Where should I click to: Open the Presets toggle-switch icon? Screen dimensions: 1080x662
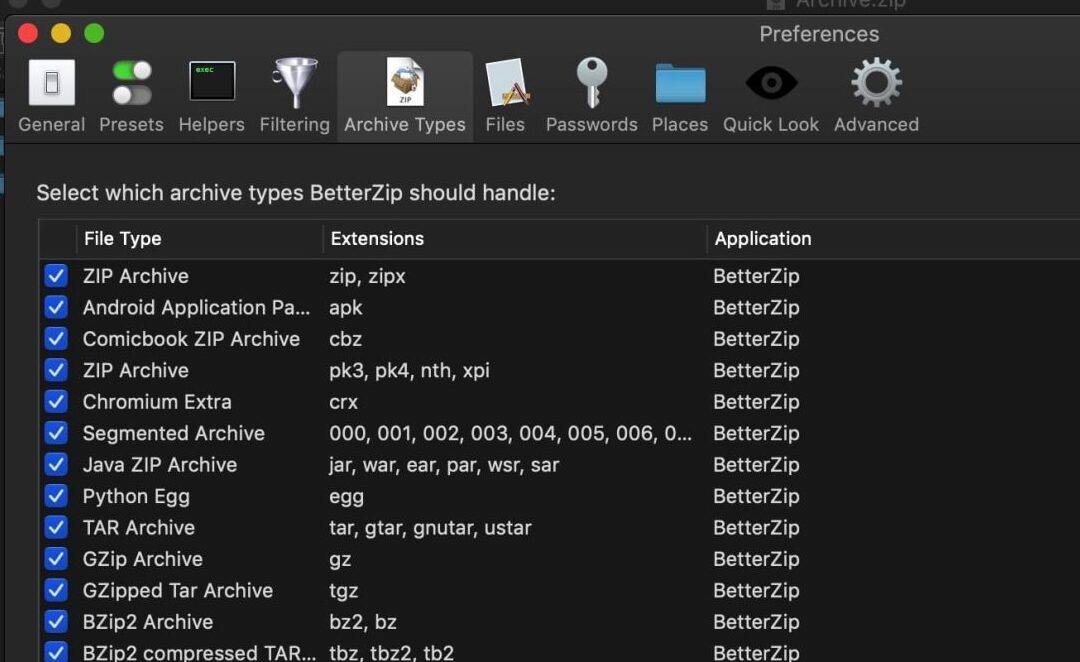coord(132,83)
